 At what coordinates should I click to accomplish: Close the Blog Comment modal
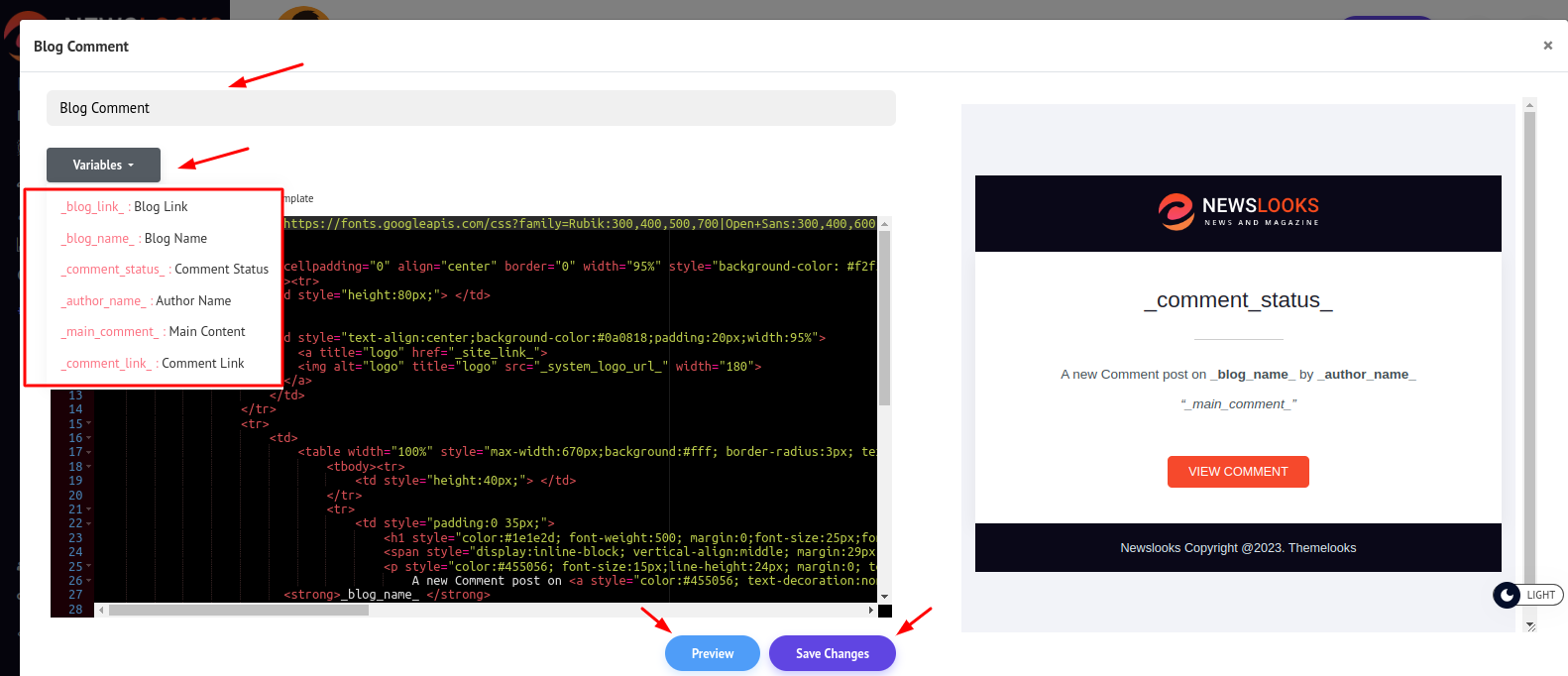[1547, 46]
